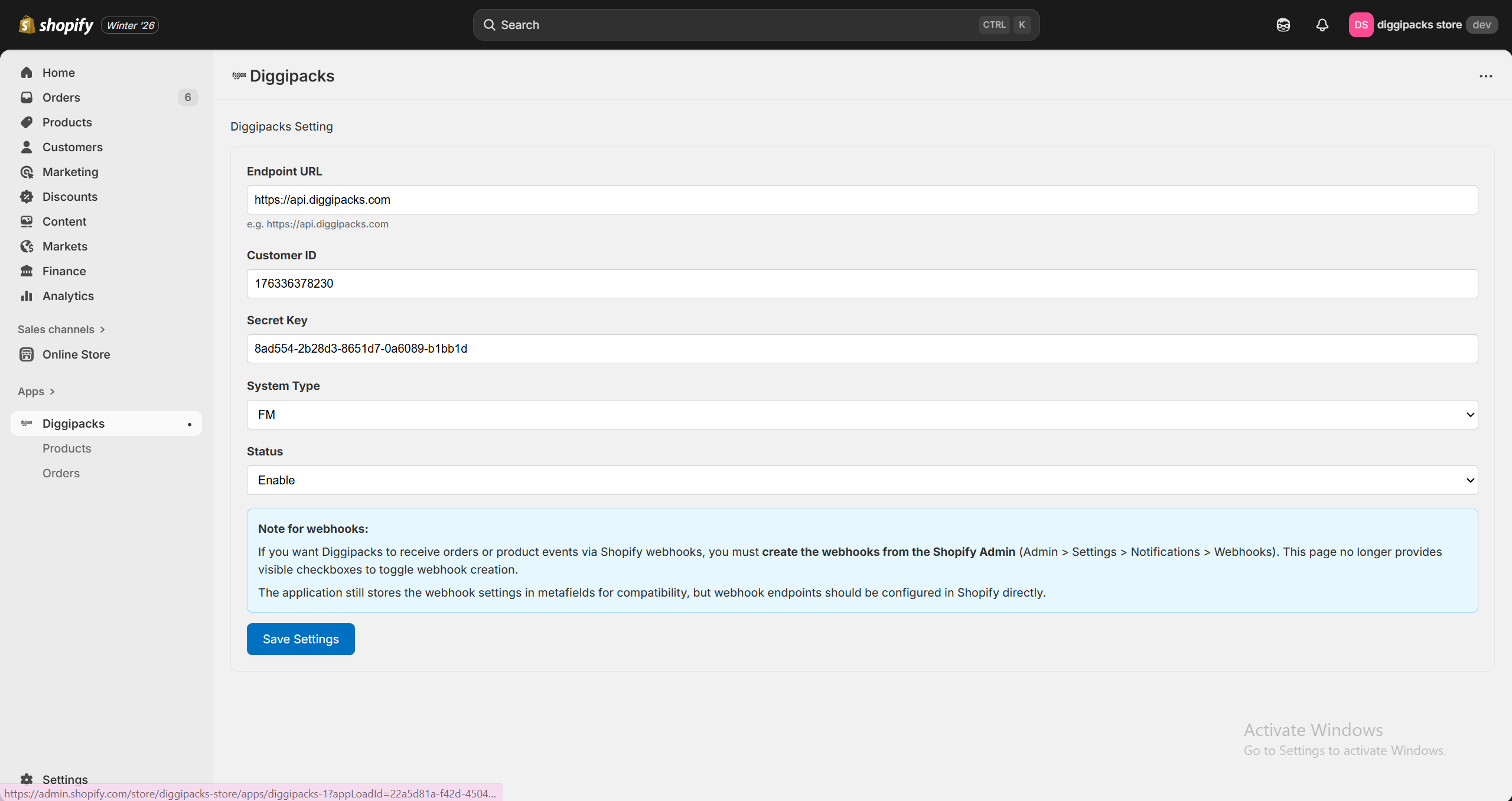Click the Save Settings button
This screenshot has width=1512, height=801.
pos(301,639)
